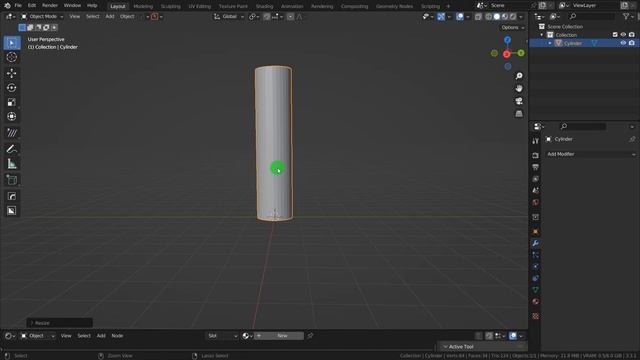
Task: Open the Texture properties checker tab
Action: (536, 316)
